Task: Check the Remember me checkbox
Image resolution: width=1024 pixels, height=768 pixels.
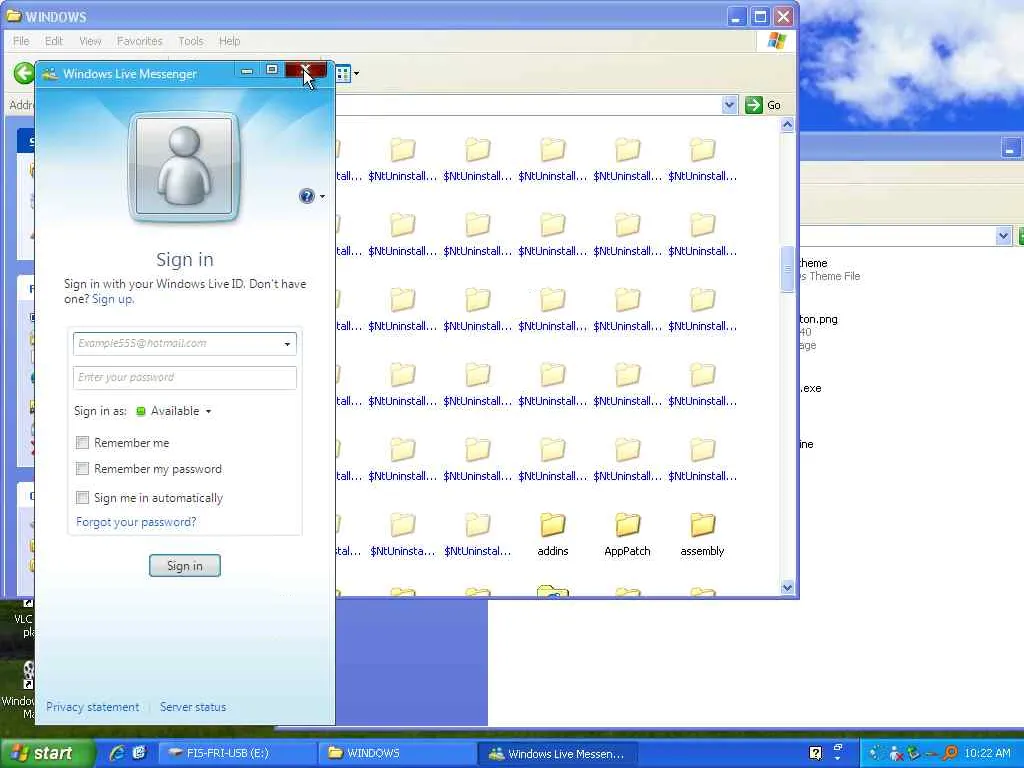Action: coord(82,443)
